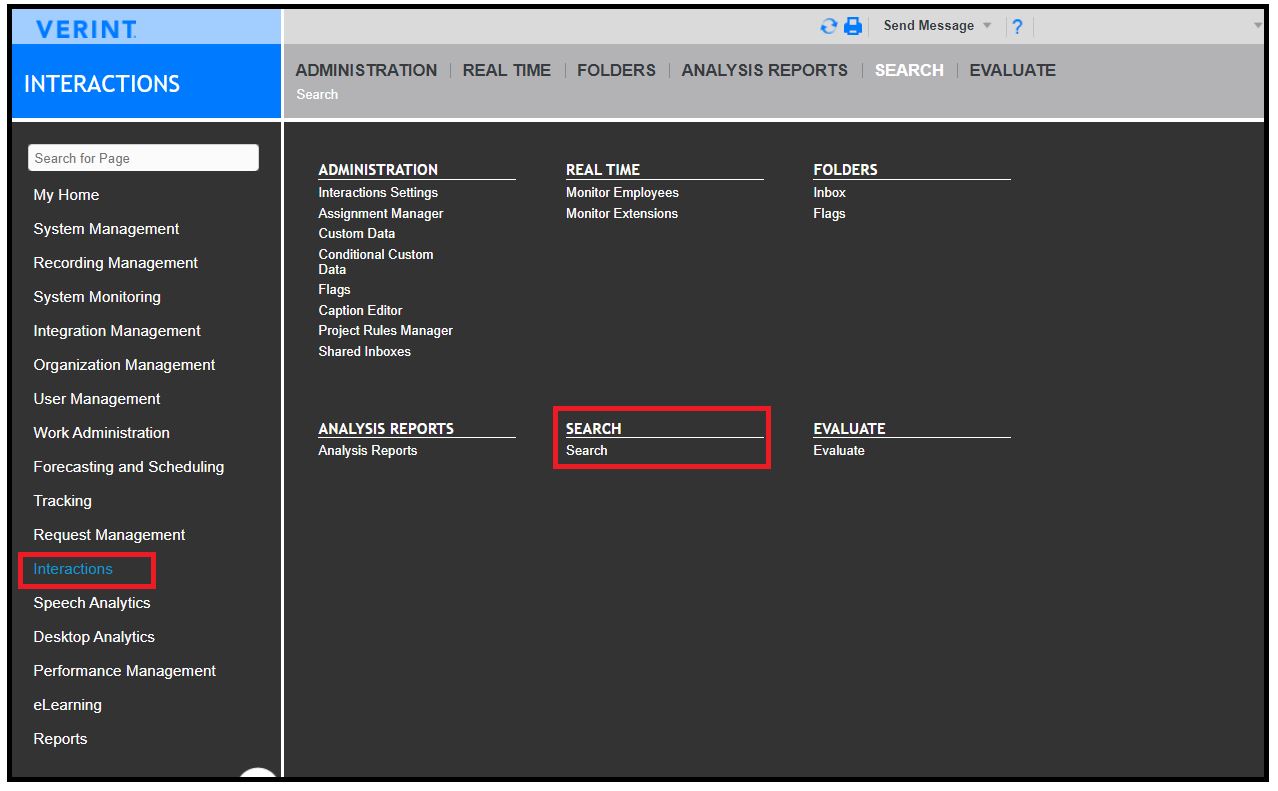The height and width of the screenshot is (791, 1278).
Task: Open the ANALYSIS REPORTS tab in the top navigation
Action: click(764, 70)
